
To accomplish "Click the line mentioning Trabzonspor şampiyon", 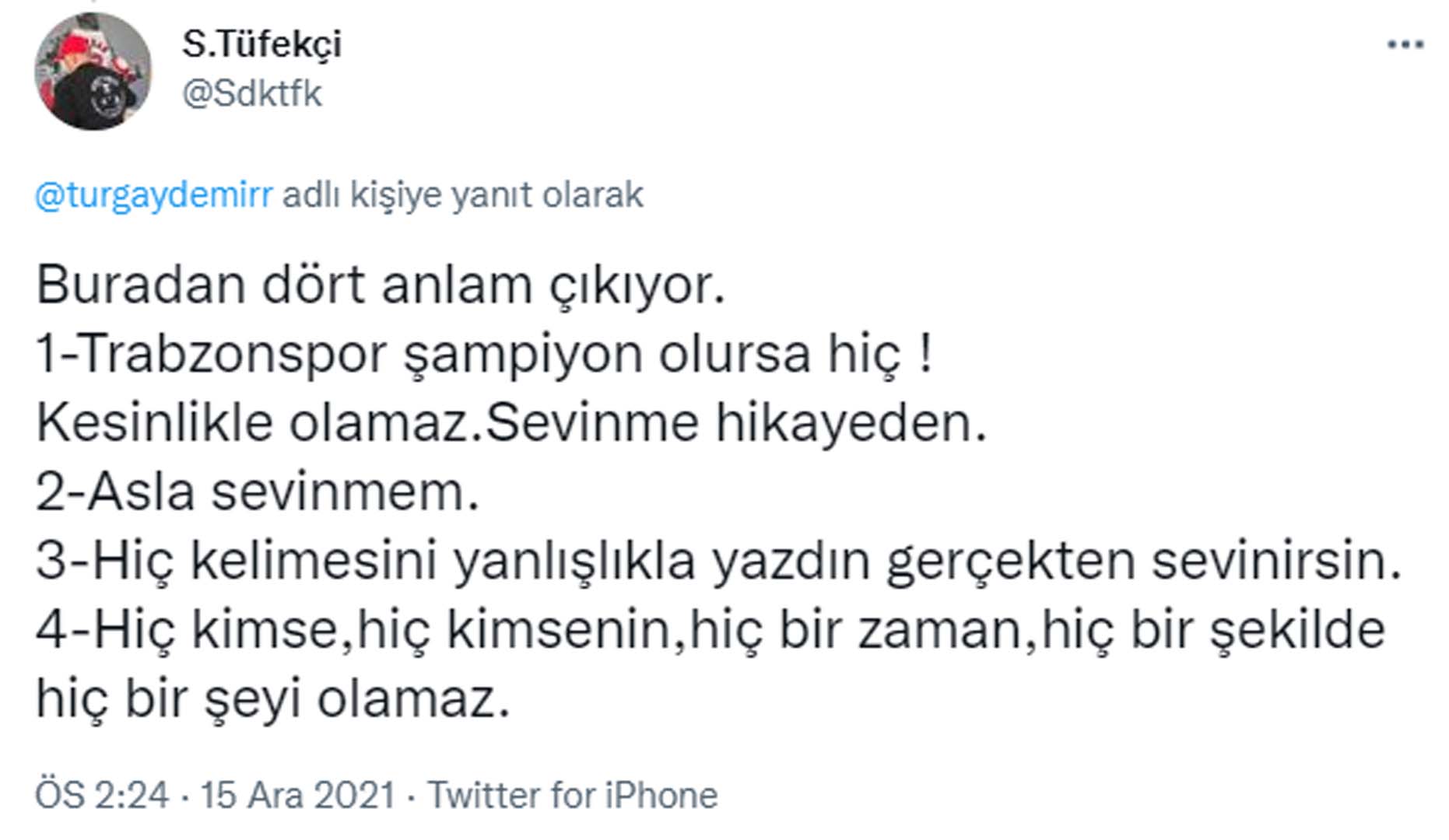I will (x=482, y=356).
